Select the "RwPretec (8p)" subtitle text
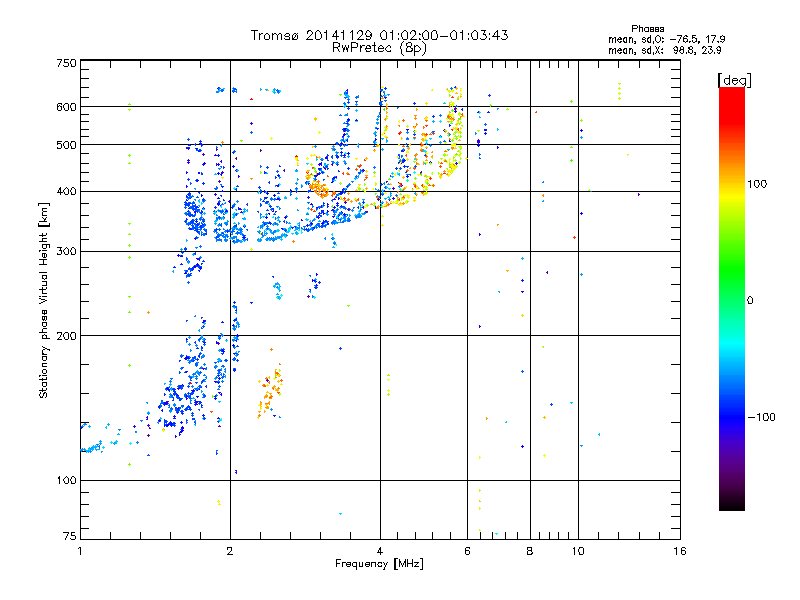Screen dimensions: 800x600 [379, 48]
